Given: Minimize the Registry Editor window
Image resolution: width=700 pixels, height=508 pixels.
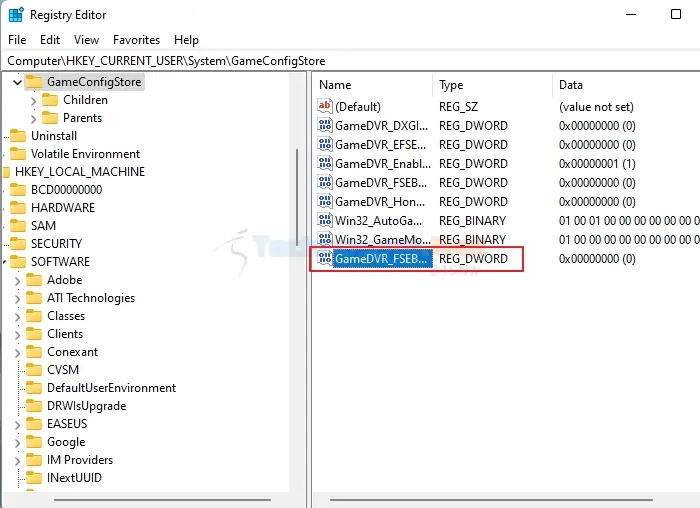Looking at the screenshot, I should click(x=631, y=14).
